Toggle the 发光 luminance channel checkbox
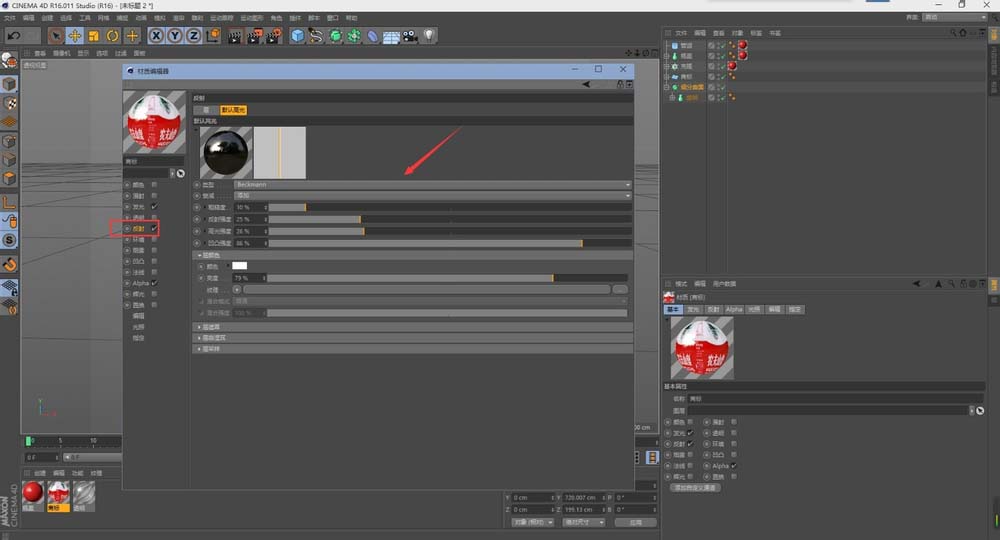 [x=154, y=207]
